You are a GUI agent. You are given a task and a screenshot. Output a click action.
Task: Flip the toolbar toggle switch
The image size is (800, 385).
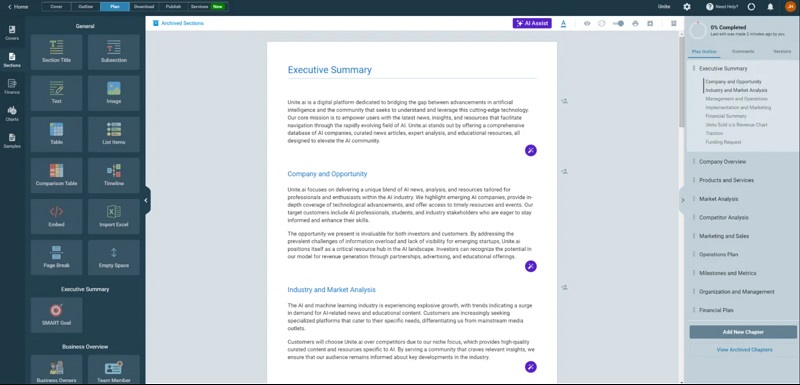(x=618, y=23)
